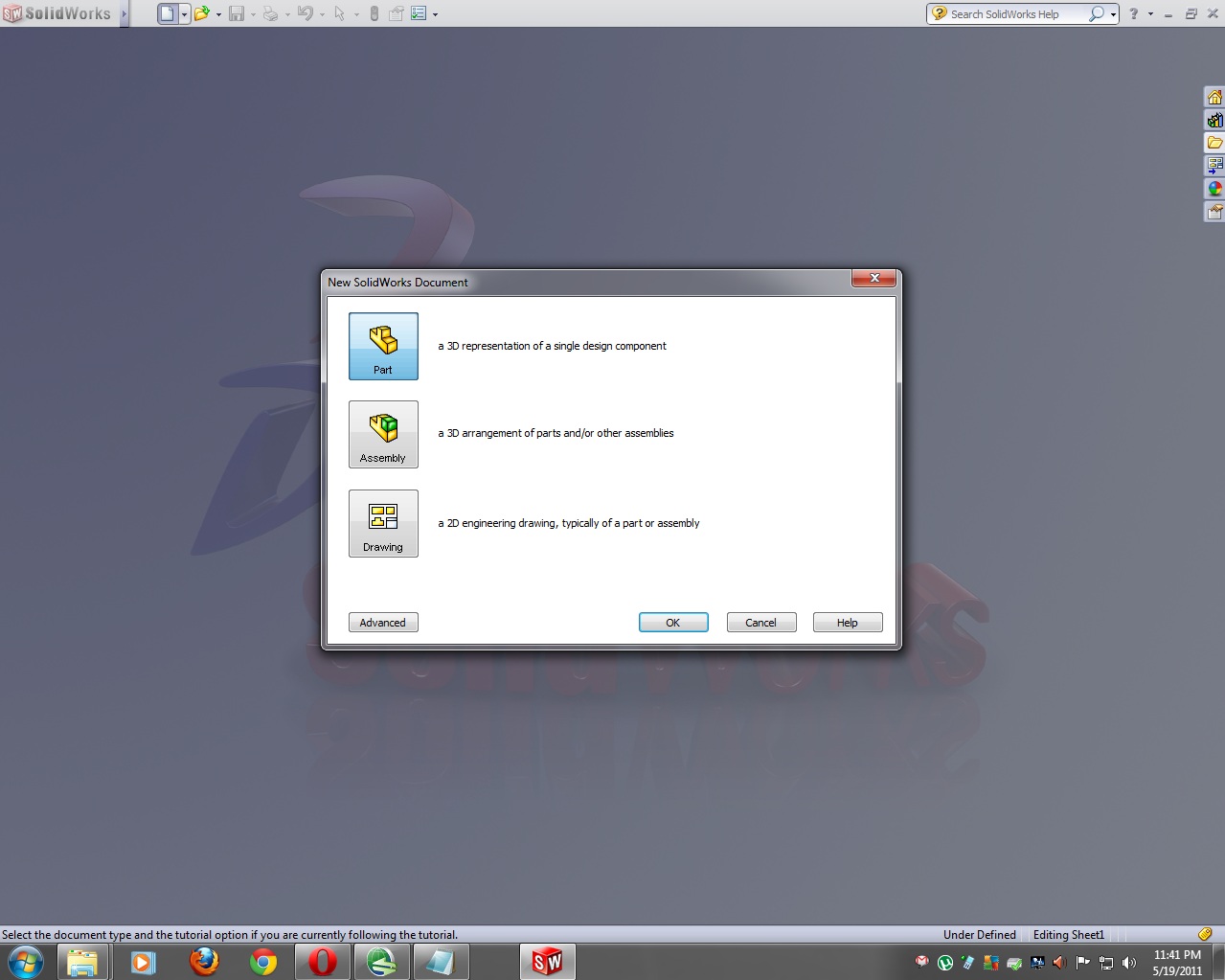The width and height of the screenshot is (1225, 980).
Task: Close the New SolidWorks Document dialog
Action: (x=874, y=278)
